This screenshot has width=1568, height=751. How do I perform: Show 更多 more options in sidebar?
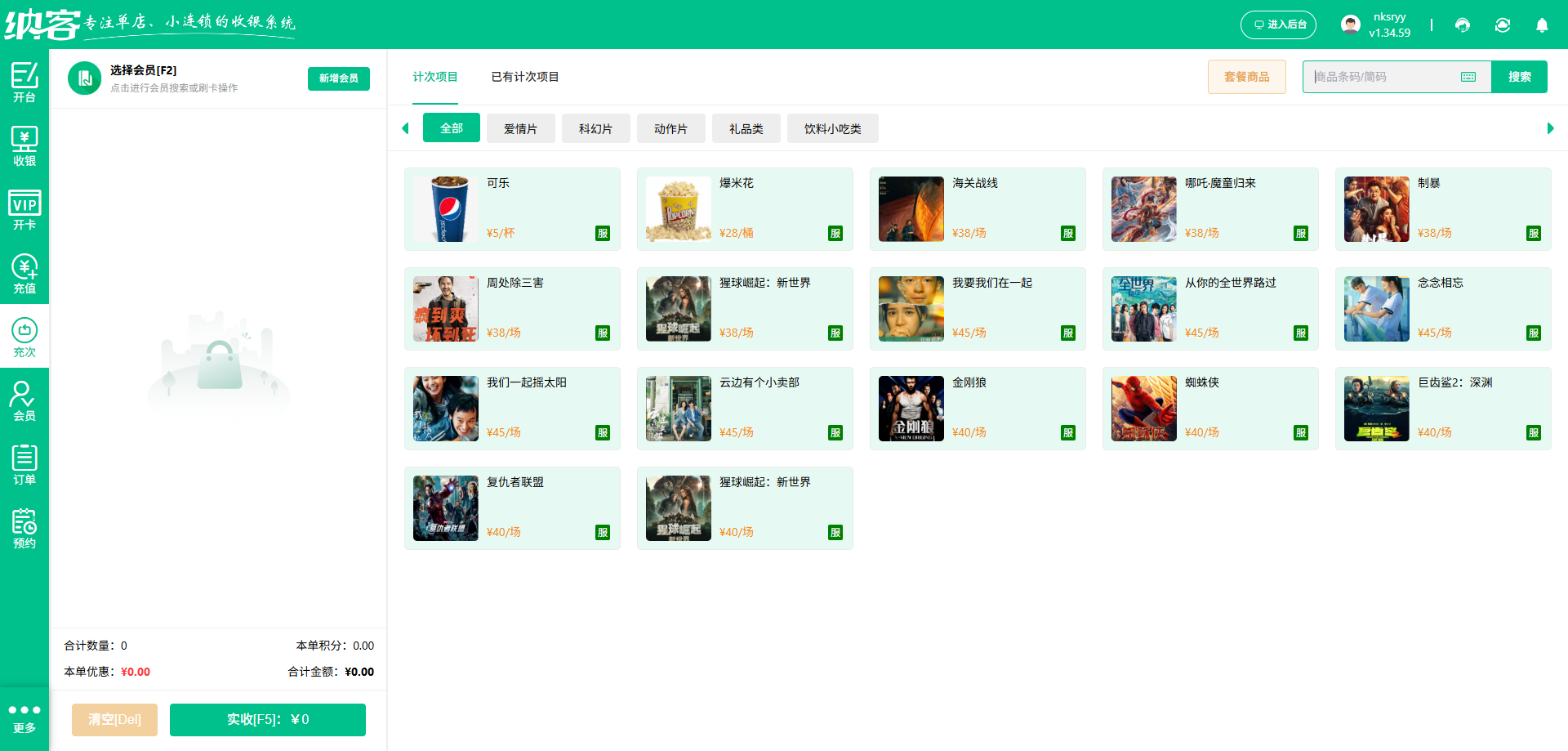(24, 718)
